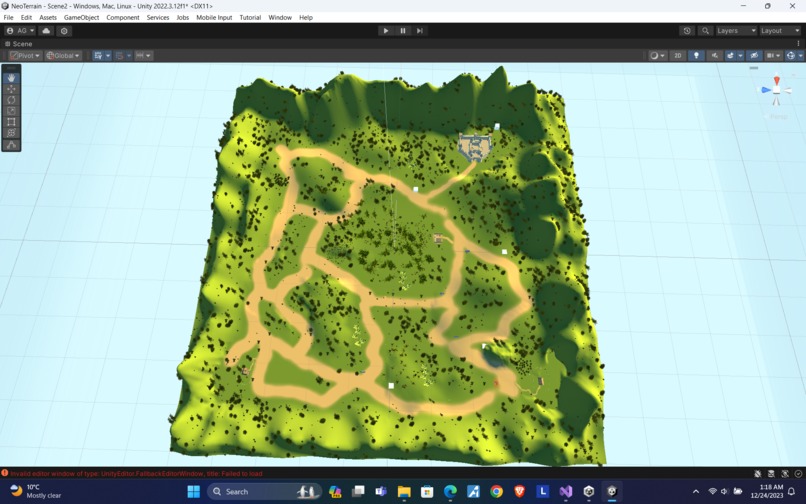Open the scene camera settings dropdown
Image resolution: width=806 pixels, height=504 pixels.
pyautogui.click(x=773, y=56)
